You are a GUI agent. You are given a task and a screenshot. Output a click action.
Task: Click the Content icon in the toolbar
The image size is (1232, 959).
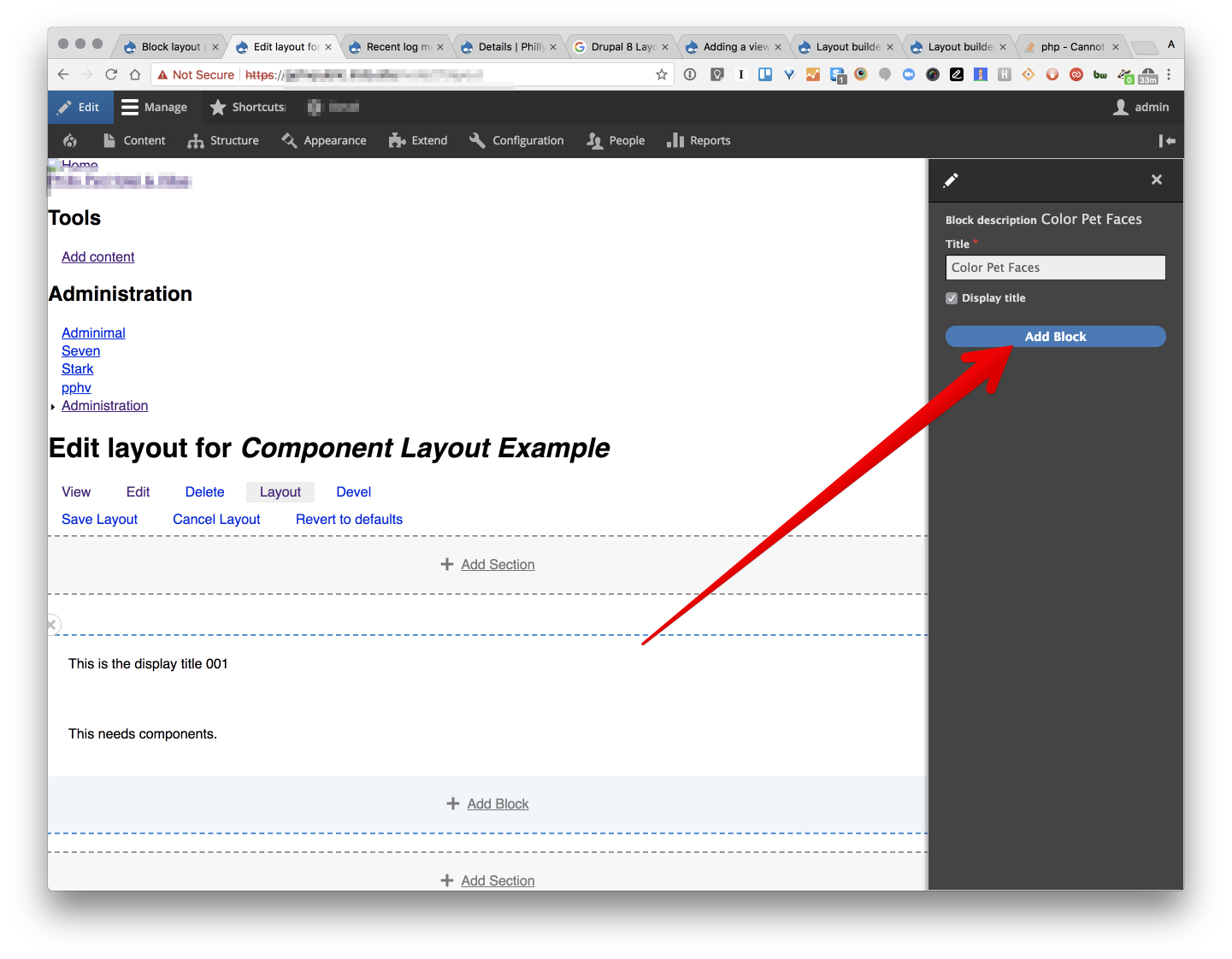click(109, 140)
